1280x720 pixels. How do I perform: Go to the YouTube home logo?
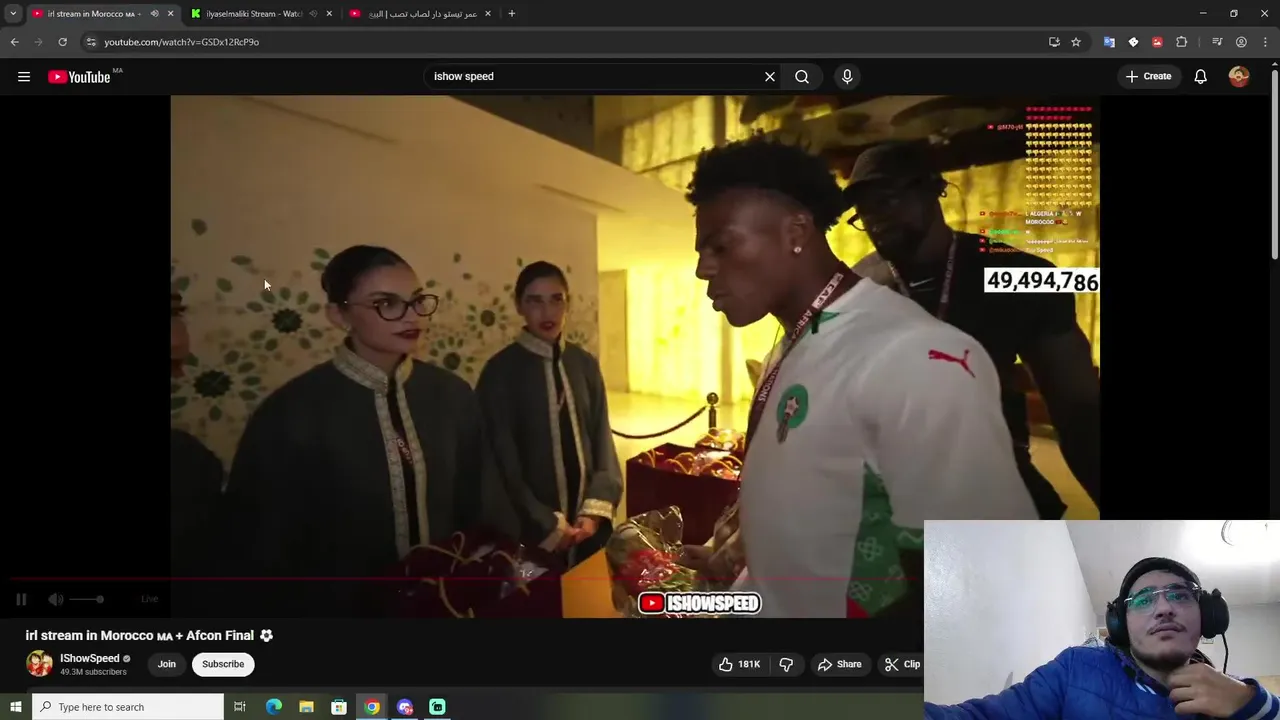click(x=79, y=77)
